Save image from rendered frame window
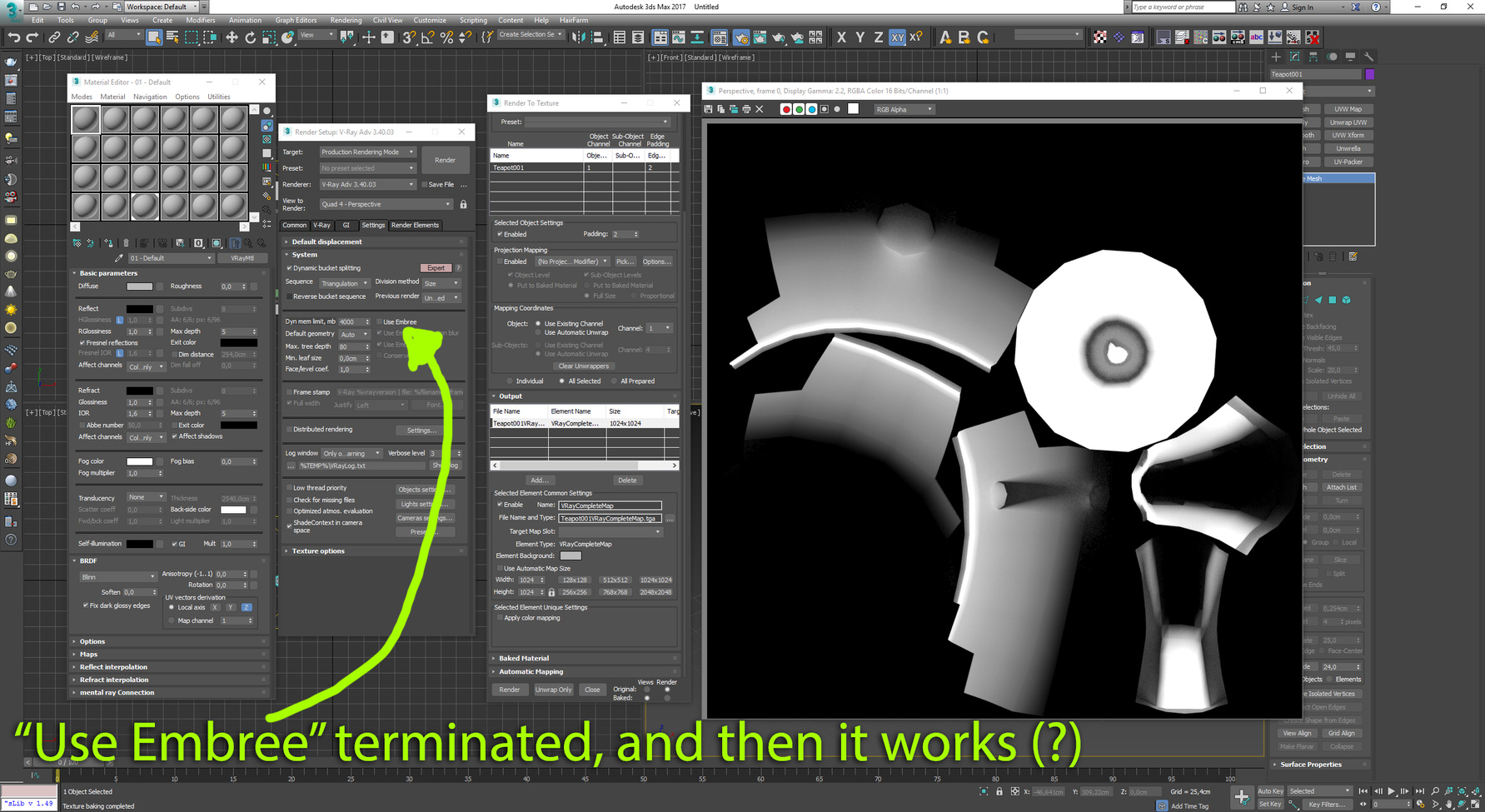 click(708, 109)
